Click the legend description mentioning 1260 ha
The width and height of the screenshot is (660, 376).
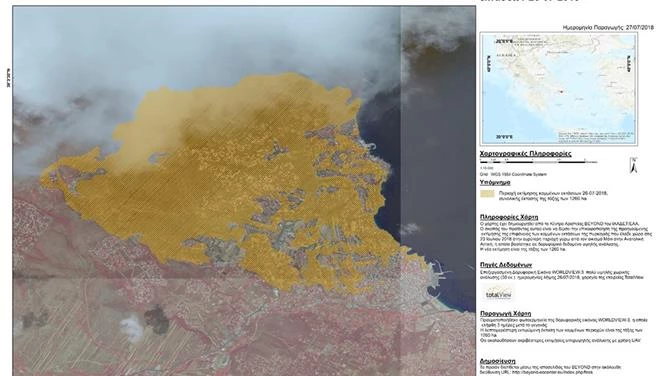tap(553, 196)
